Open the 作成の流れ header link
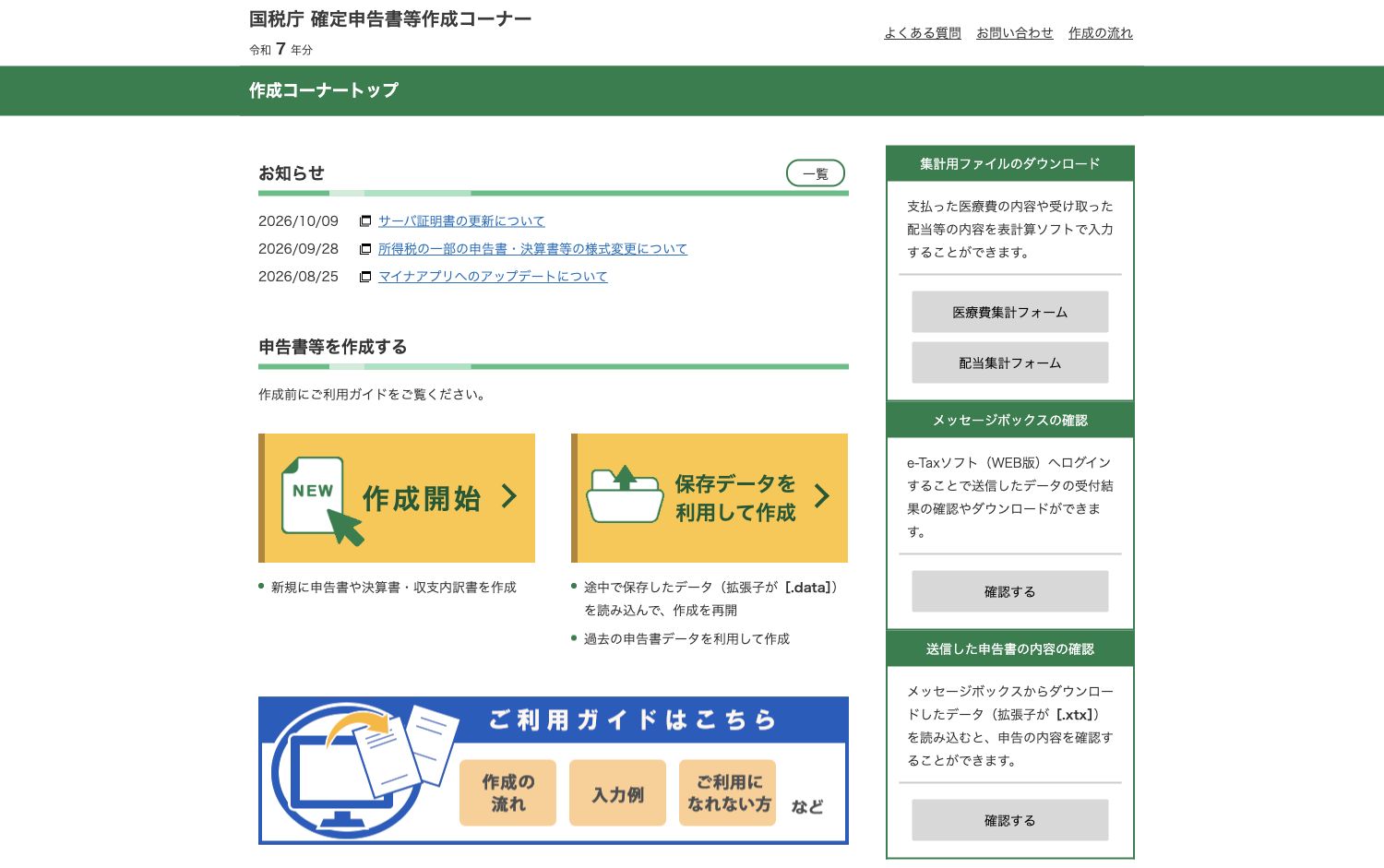This screenshot has width=1384, height=868. [x=1101, y=33]
